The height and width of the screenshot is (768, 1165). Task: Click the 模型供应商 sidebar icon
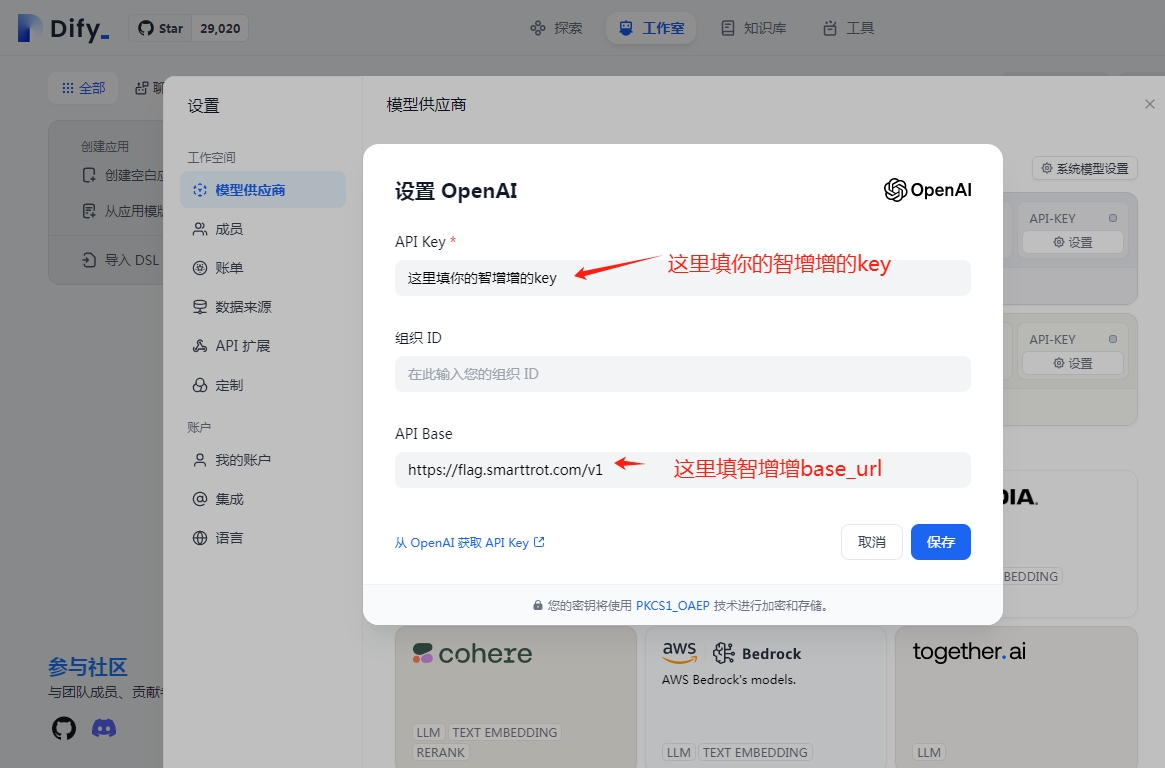pyautogui.click(x=200, y=190)
